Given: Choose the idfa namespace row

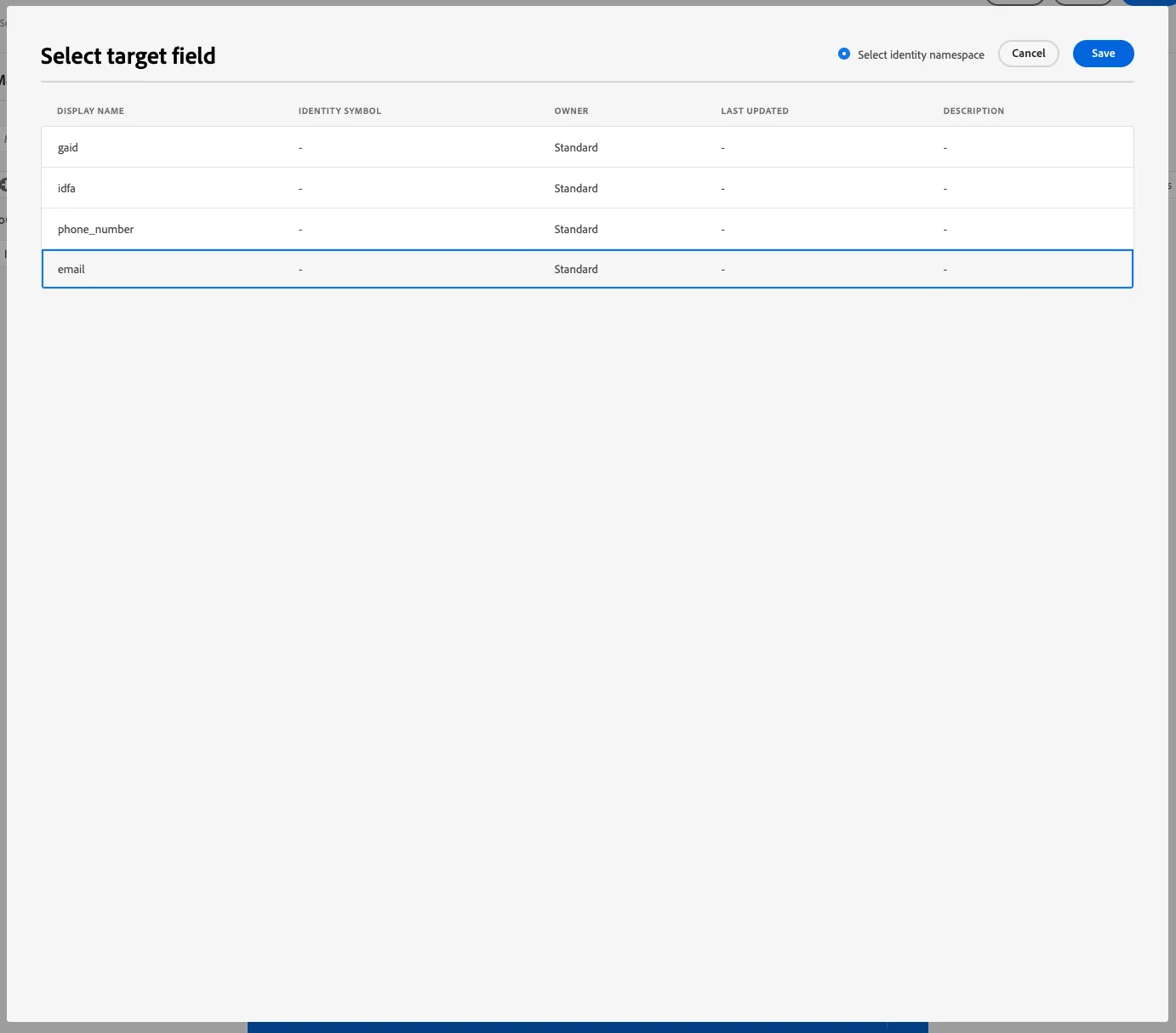Looking at the screenshot, I should tap(587, 188).
